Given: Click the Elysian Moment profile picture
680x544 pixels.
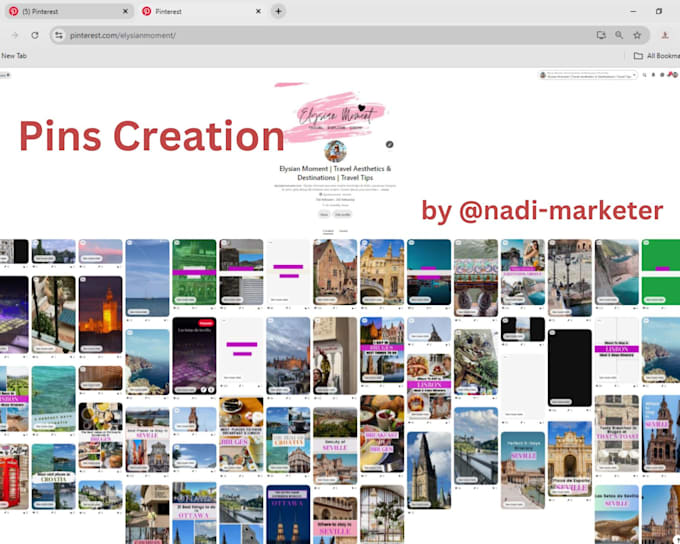Looking at the screenshot, I should (335, 151).
